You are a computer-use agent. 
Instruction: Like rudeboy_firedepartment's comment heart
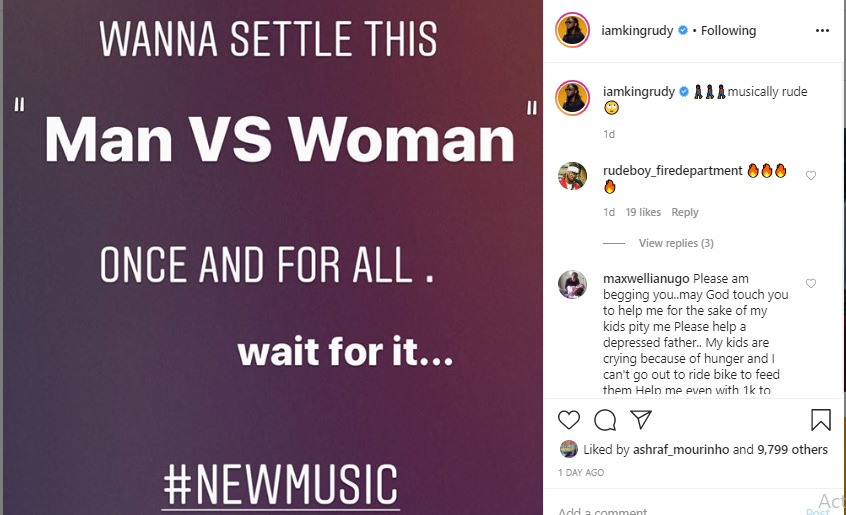click(x=811, y=176)
